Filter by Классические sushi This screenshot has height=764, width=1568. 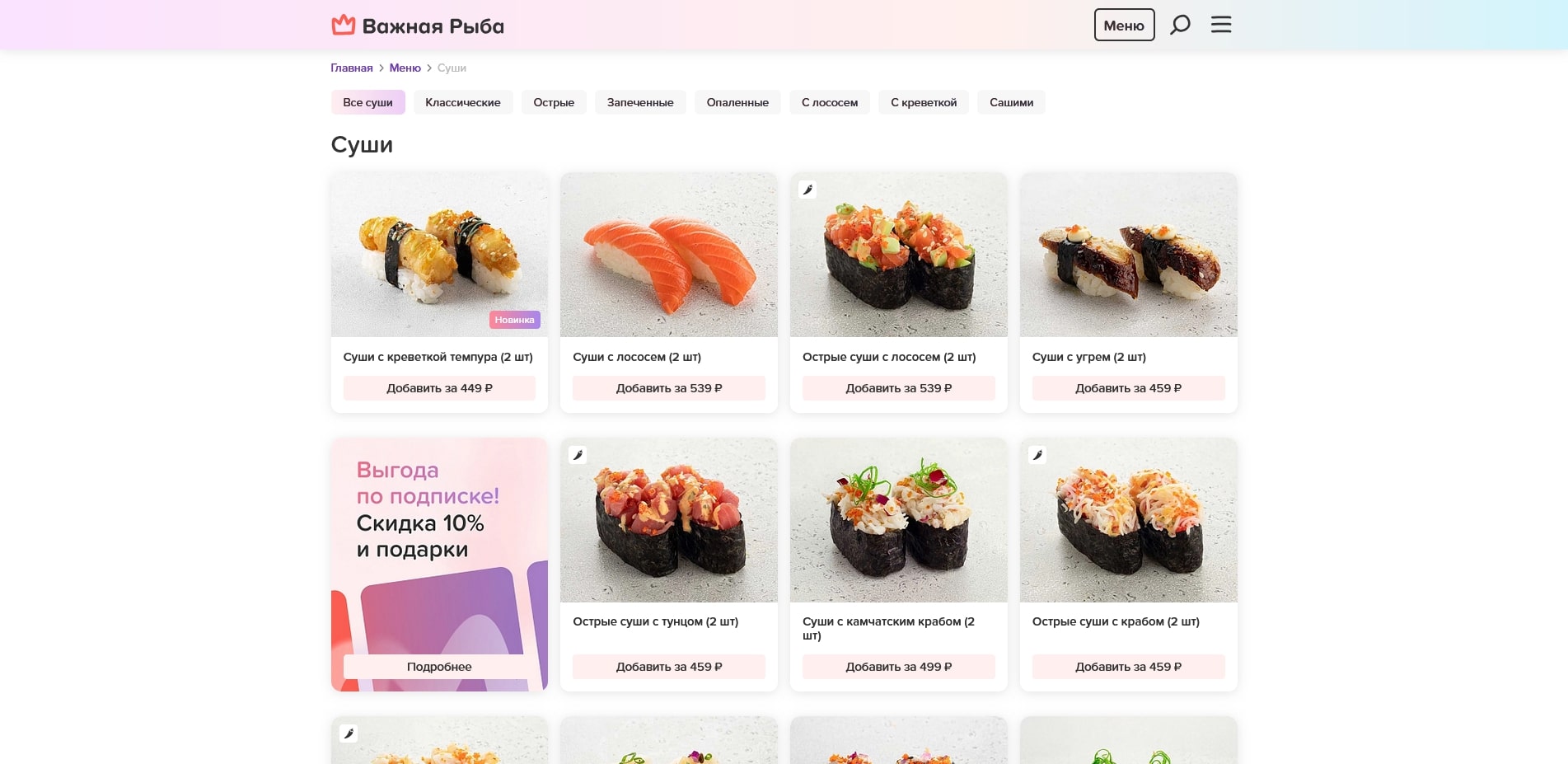(463, 102)
